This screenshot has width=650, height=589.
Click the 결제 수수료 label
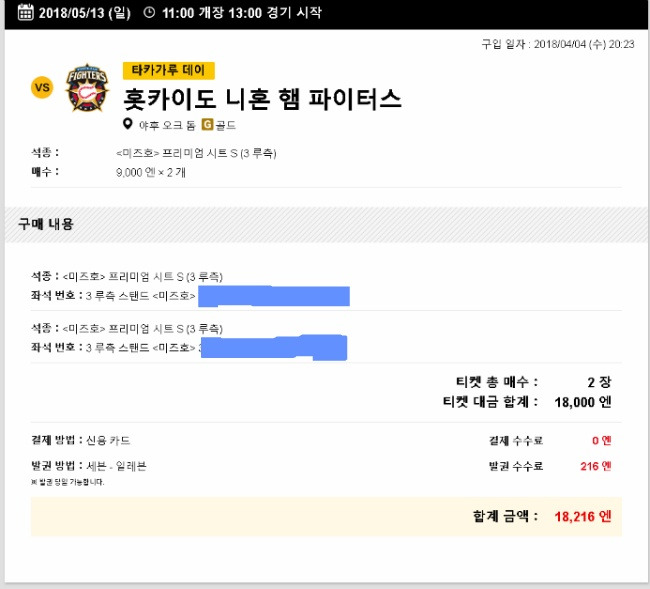516,440
